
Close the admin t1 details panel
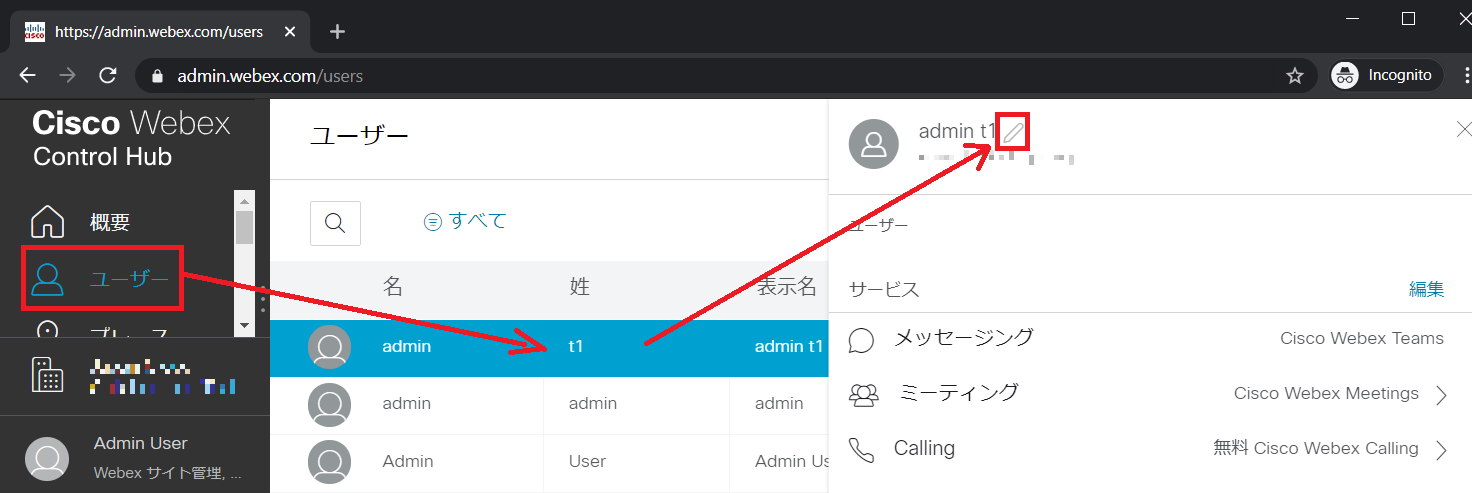click(1464, 129)
